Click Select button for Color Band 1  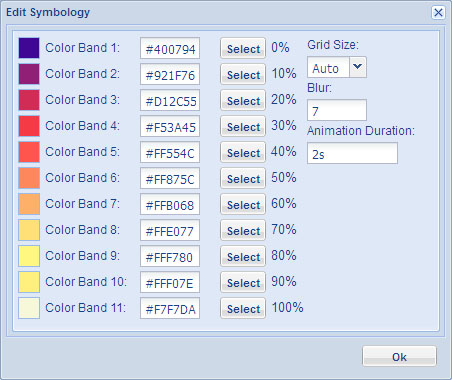(243, 48)
